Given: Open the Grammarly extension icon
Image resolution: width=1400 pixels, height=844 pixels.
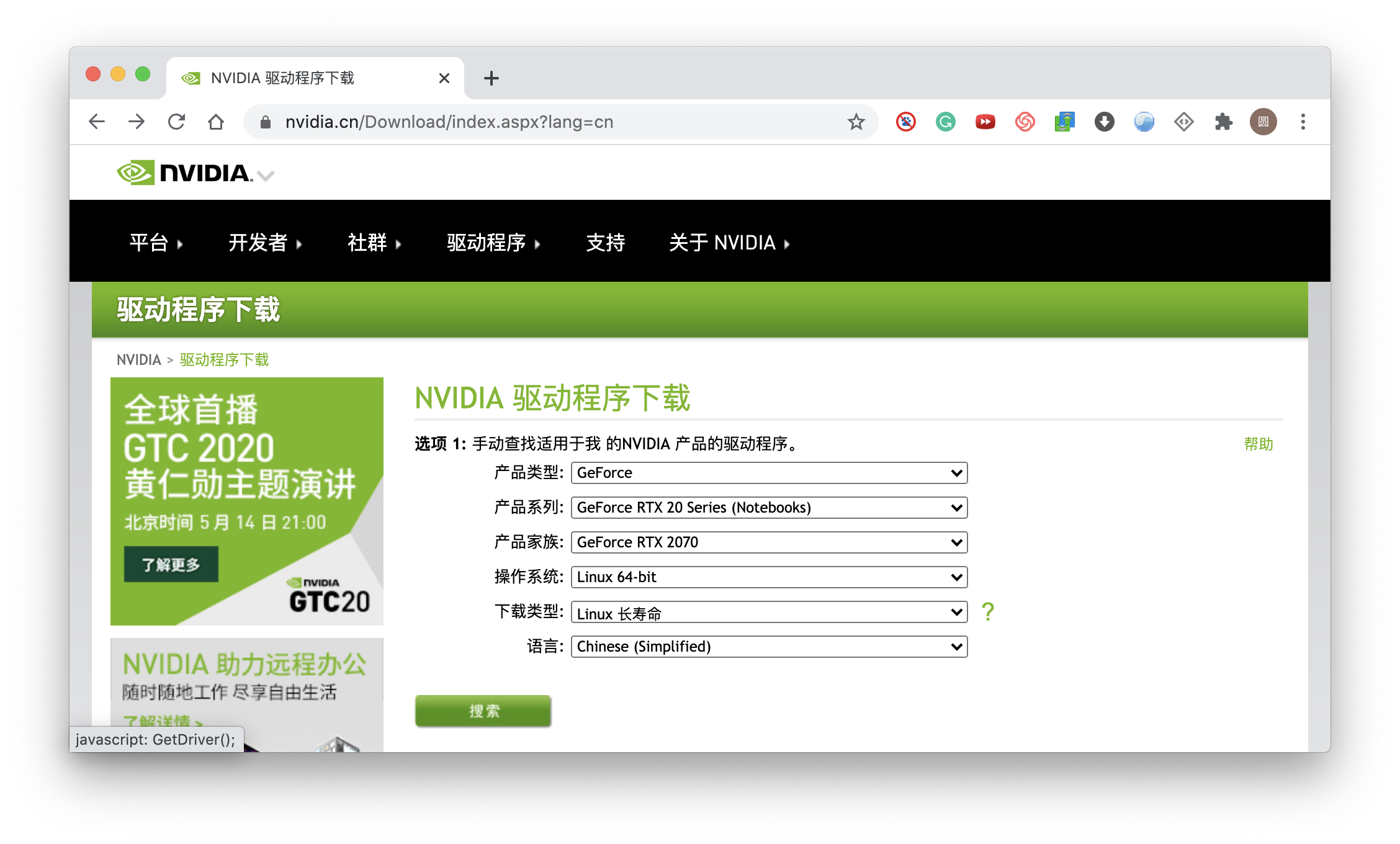Looking at the screenshot, I should pos(945,122).
